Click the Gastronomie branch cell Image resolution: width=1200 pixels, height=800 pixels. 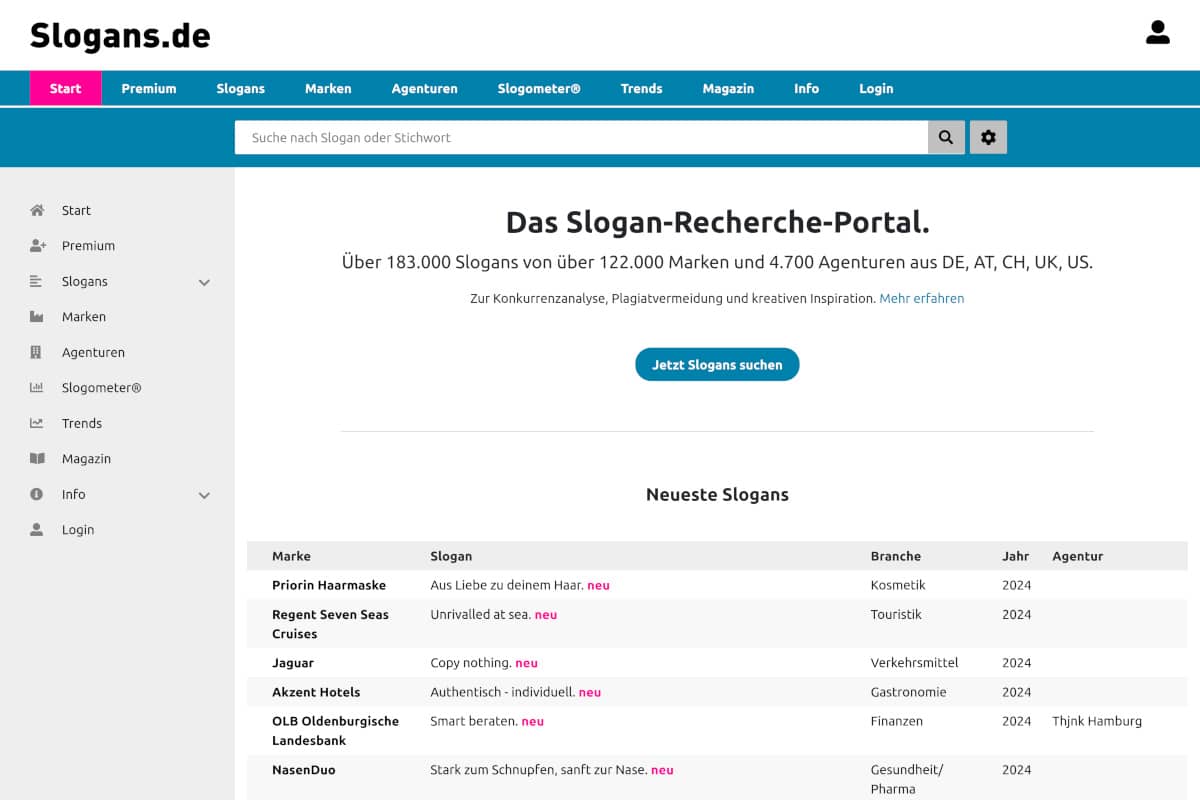point(908,692)
